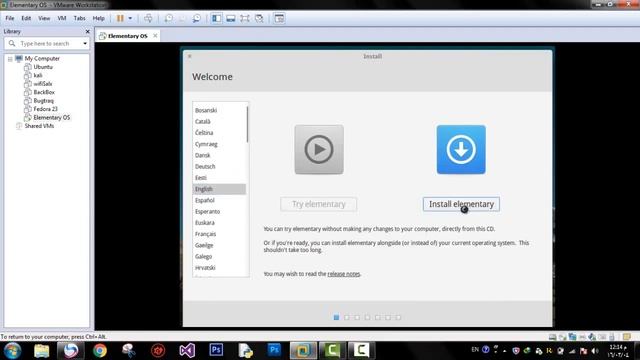The height and width of the screenshot is (360, 640).
Task: Open Windows Explorer from taskbar
Action: pos(42,350)
